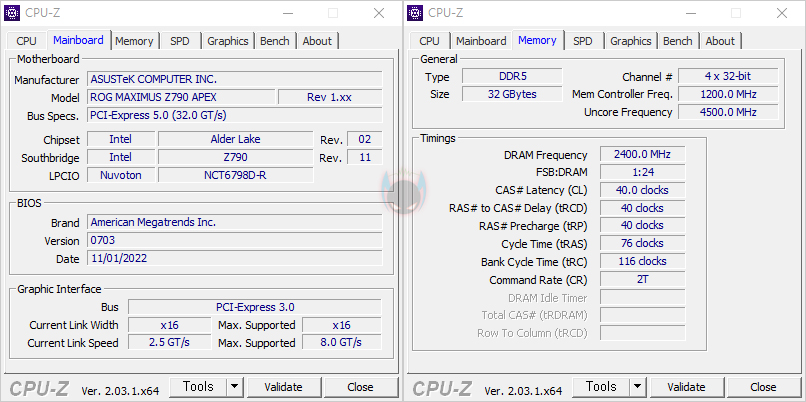The width and height of the screenshot is (806, 402).
Task: Open Tools dropdown arrow in left window
Action: (x=234, y=387)
